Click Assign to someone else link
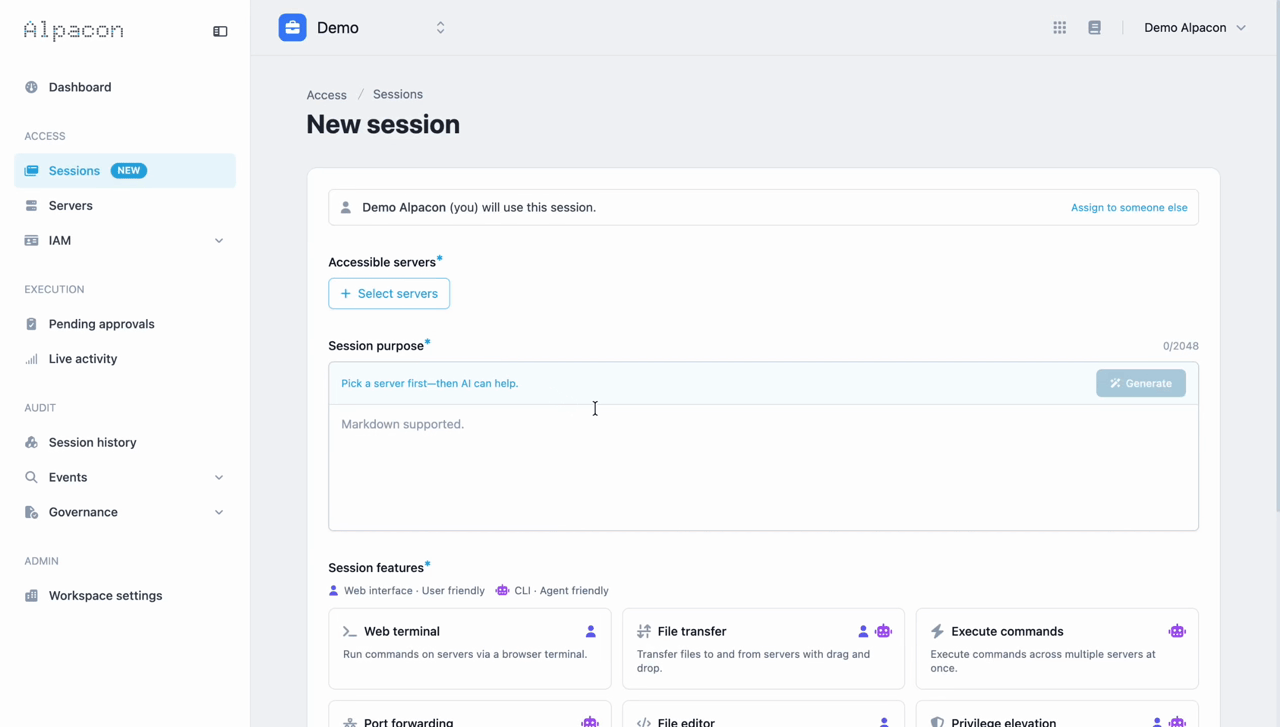Viewport: 1280px width, 727px height. 1129,208
